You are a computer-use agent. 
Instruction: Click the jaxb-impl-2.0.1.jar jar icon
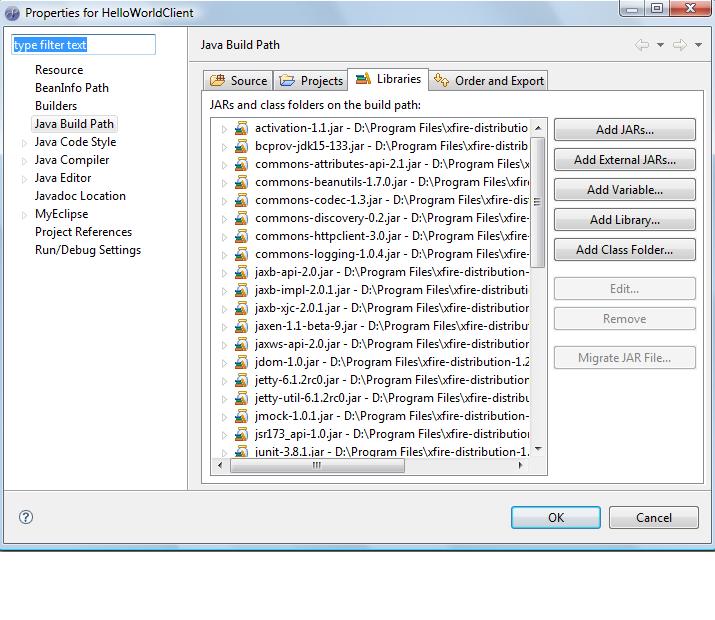pos(241,290)
